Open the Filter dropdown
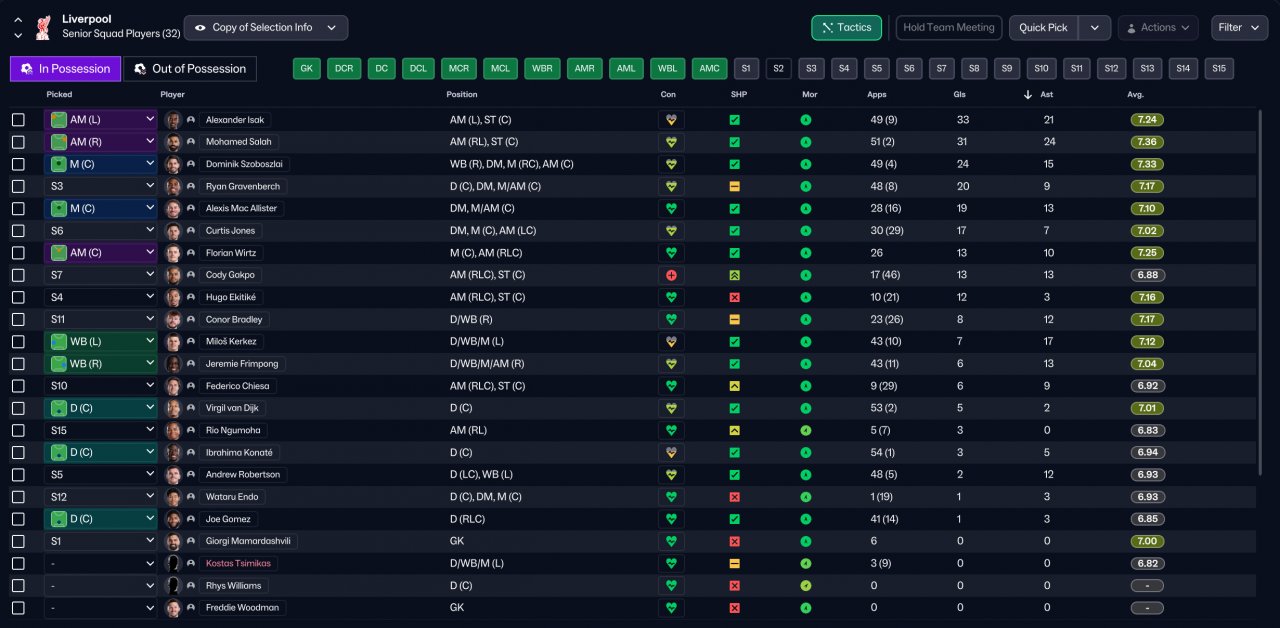Screen dimensions: 1280x628 coord(1240,28)
